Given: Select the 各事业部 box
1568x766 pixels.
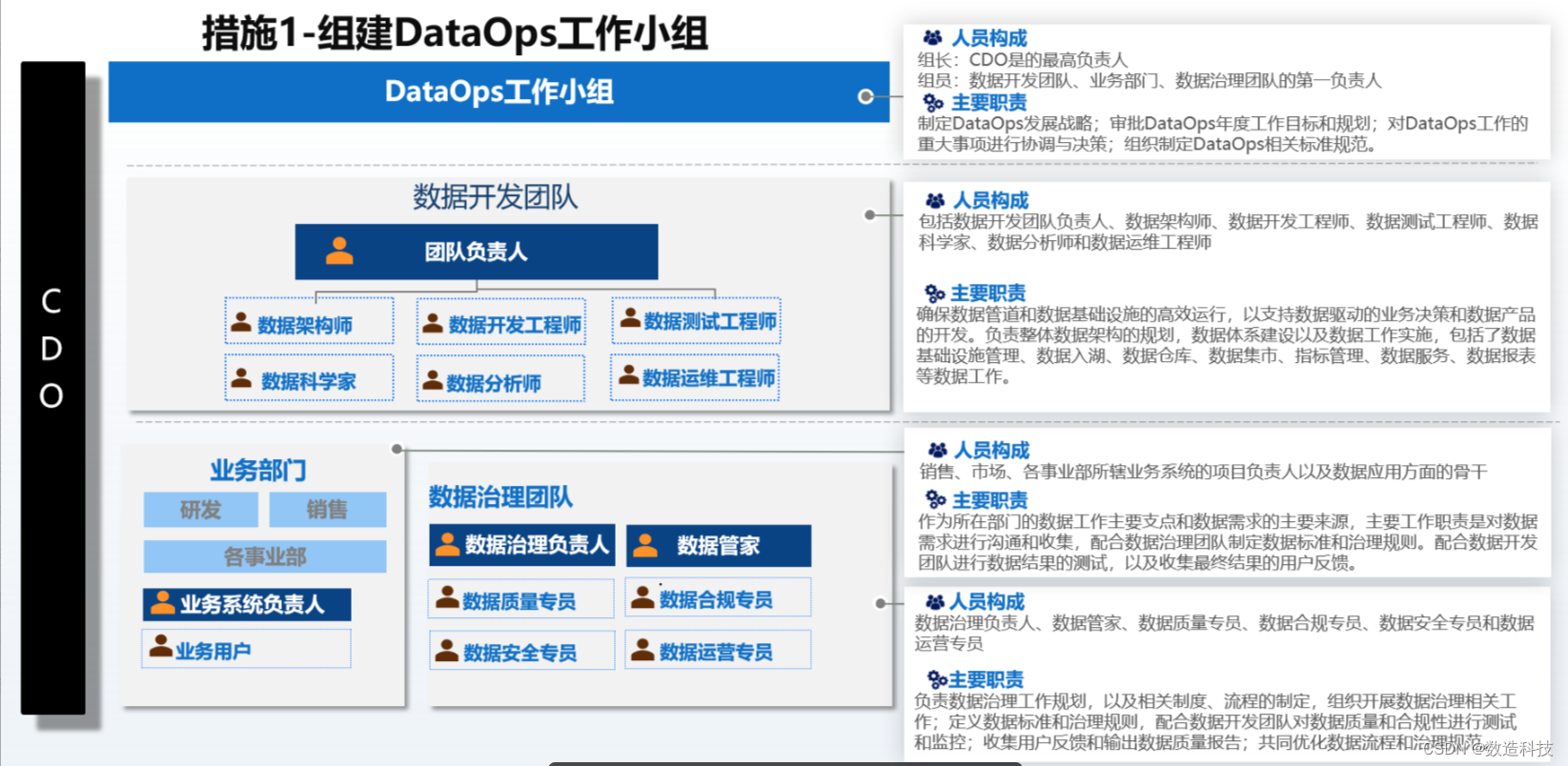Looking at the screenshot, I should click(x=265, y=556).
